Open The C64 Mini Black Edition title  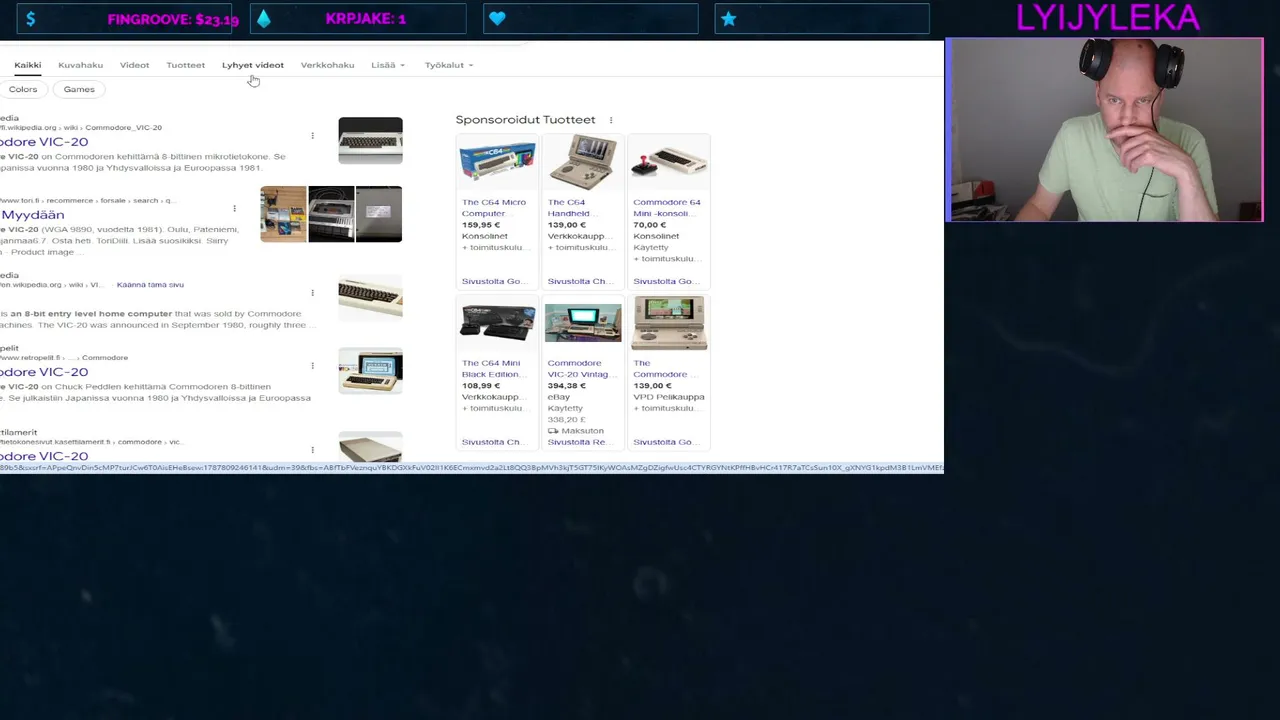(493, 369)
